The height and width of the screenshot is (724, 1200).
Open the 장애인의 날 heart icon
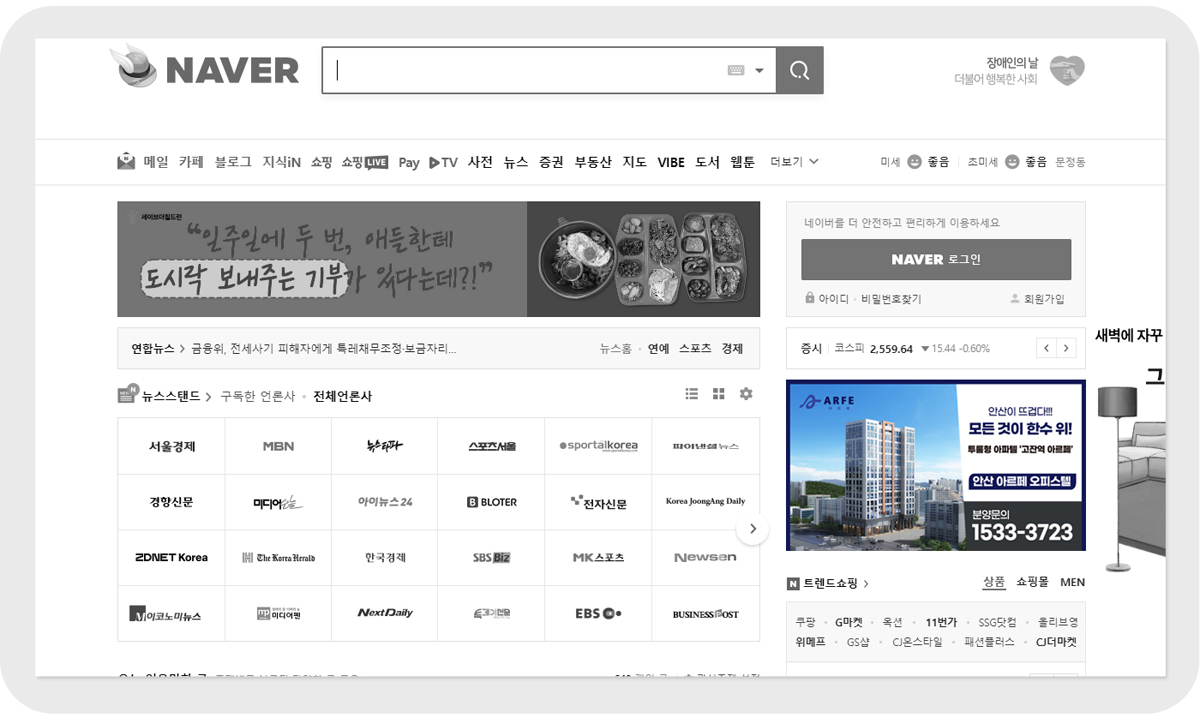[x=1067, y=70]
